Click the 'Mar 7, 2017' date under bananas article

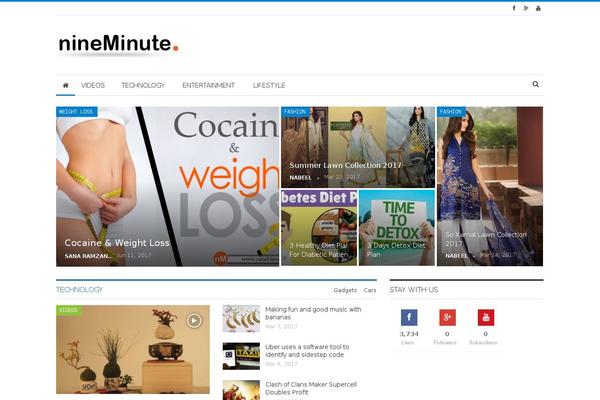281,327
